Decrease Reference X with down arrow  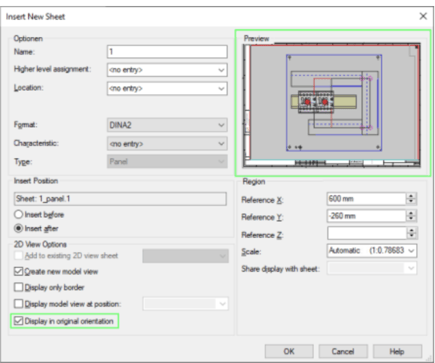tap(411, 202)
